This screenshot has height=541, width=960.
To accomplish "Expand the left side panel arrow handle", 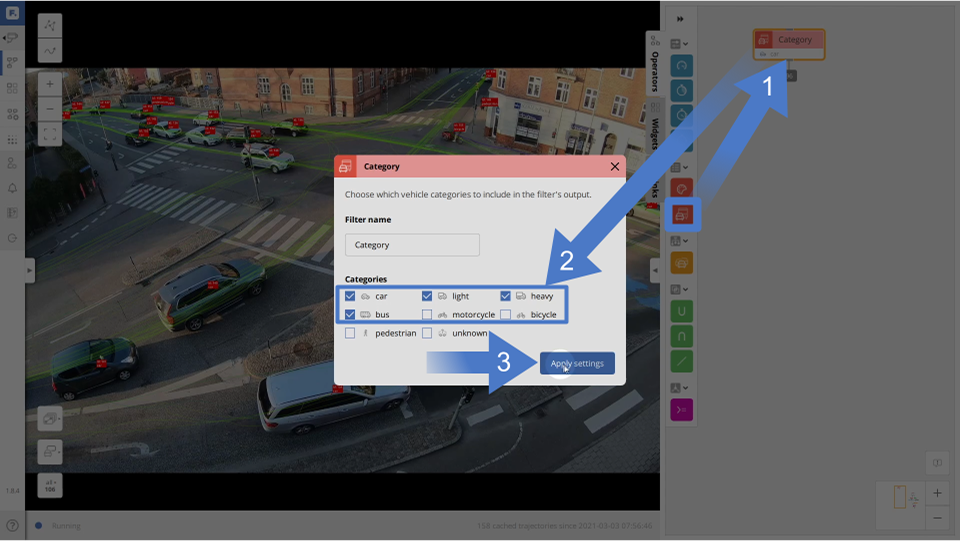I will coord(30,270).
